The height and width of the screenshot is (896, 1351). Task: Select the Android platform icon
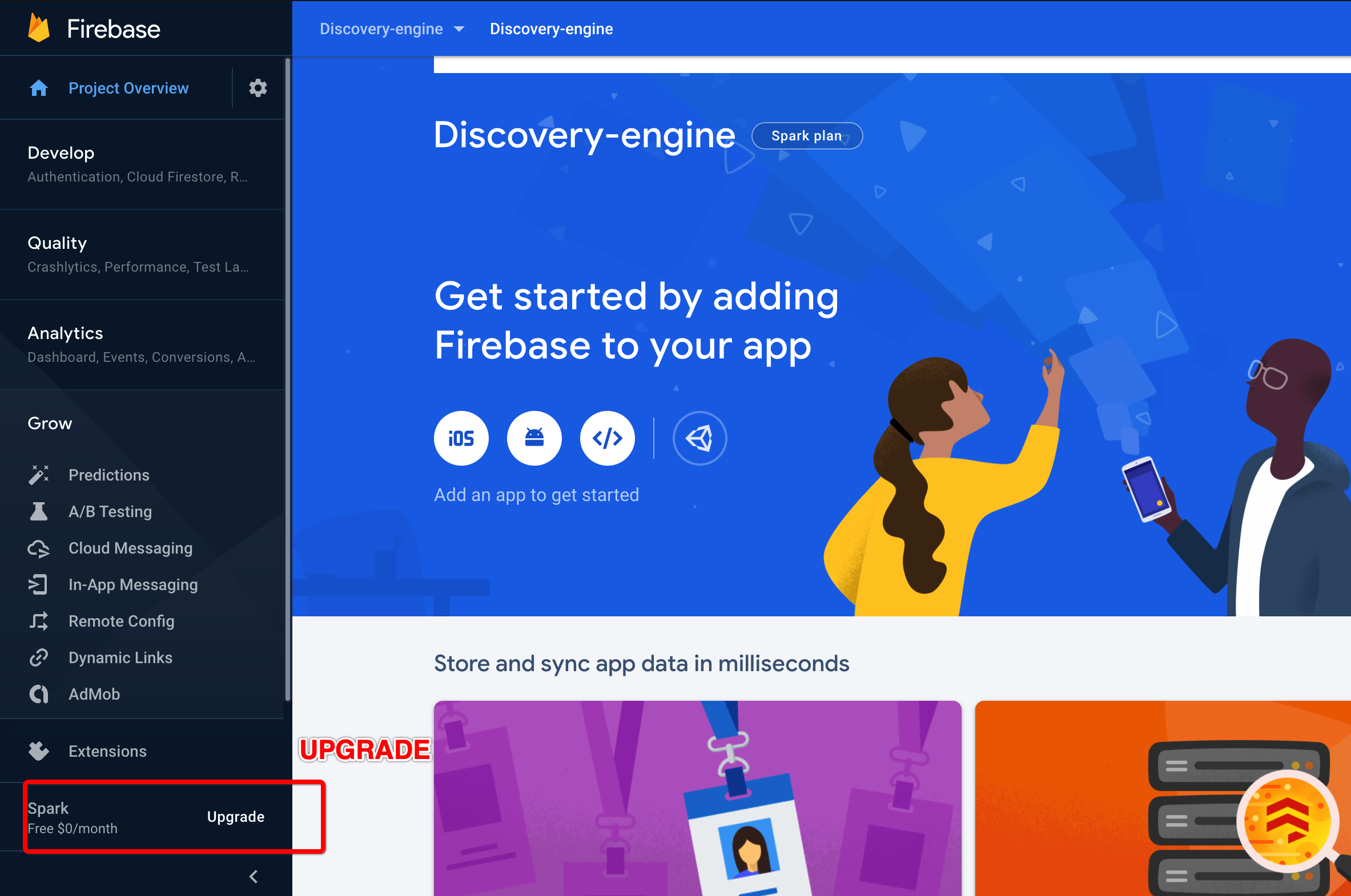(x=534, y=438)
